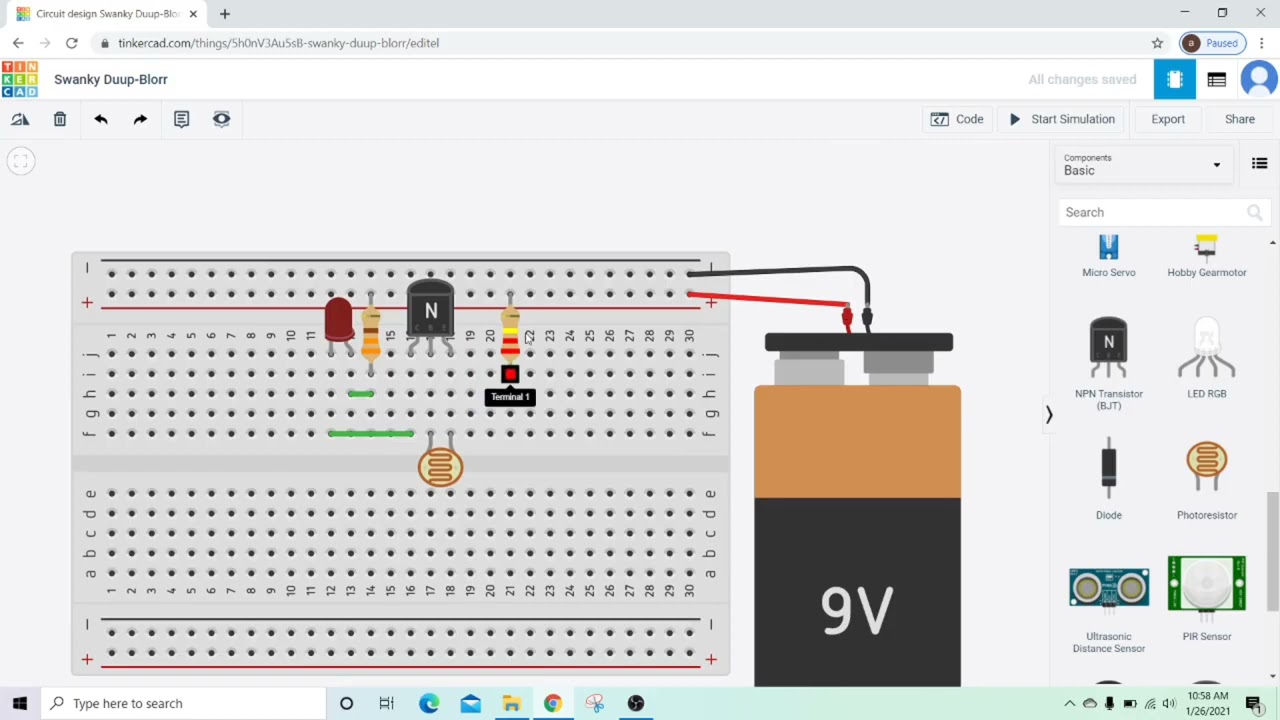Screen dimensions: 1280x720
Task: Select the Ultrasonic Distance Sensor component
Action: click(x=1108, y=610)
